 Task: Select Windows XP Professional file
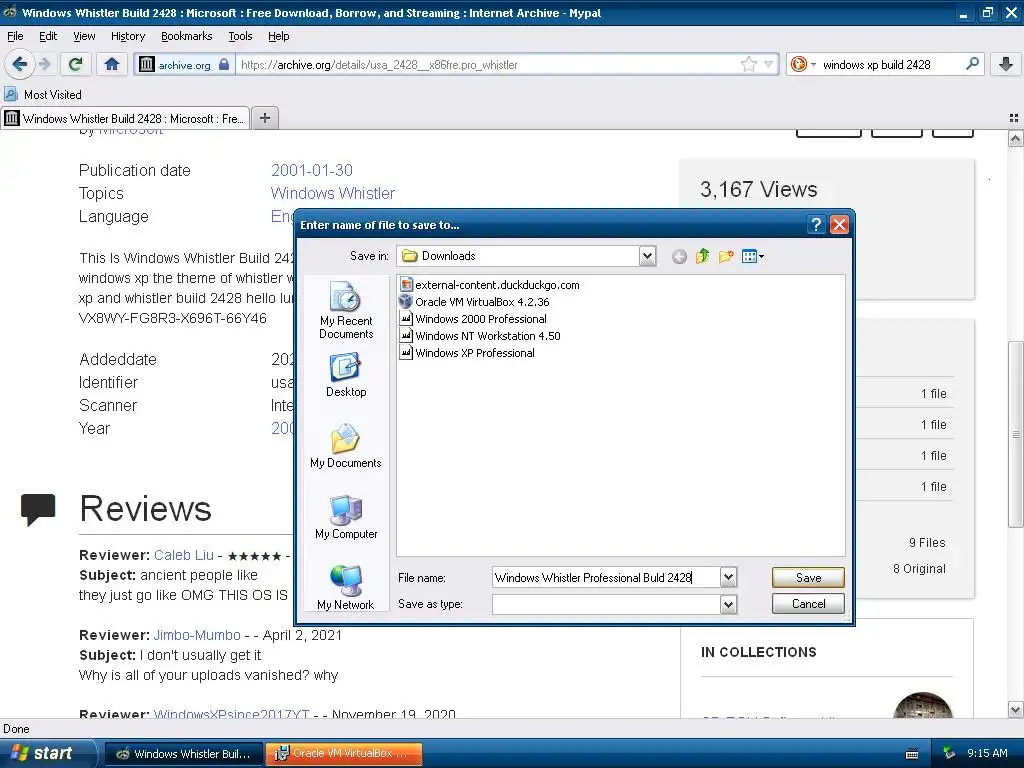click(x=468, y=353)
